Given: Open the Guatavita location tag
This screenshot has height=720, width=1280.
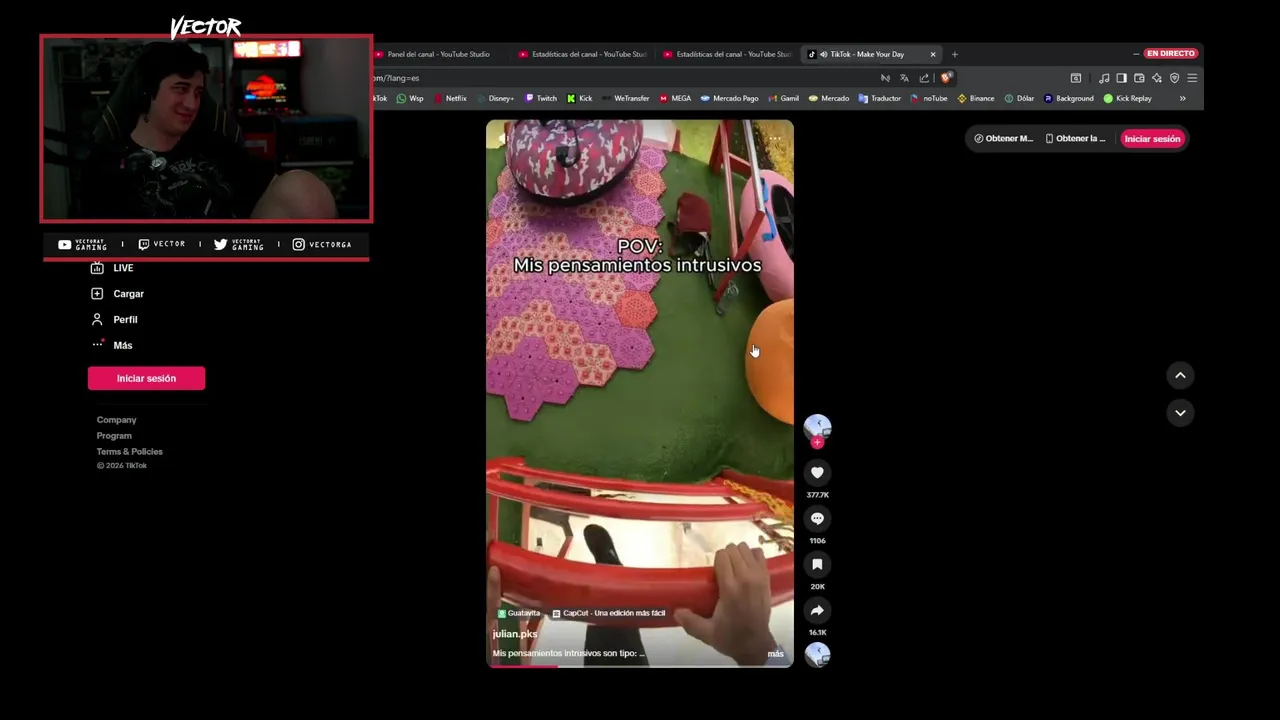Looking at the screenshot, I should [x=519, y=613].
